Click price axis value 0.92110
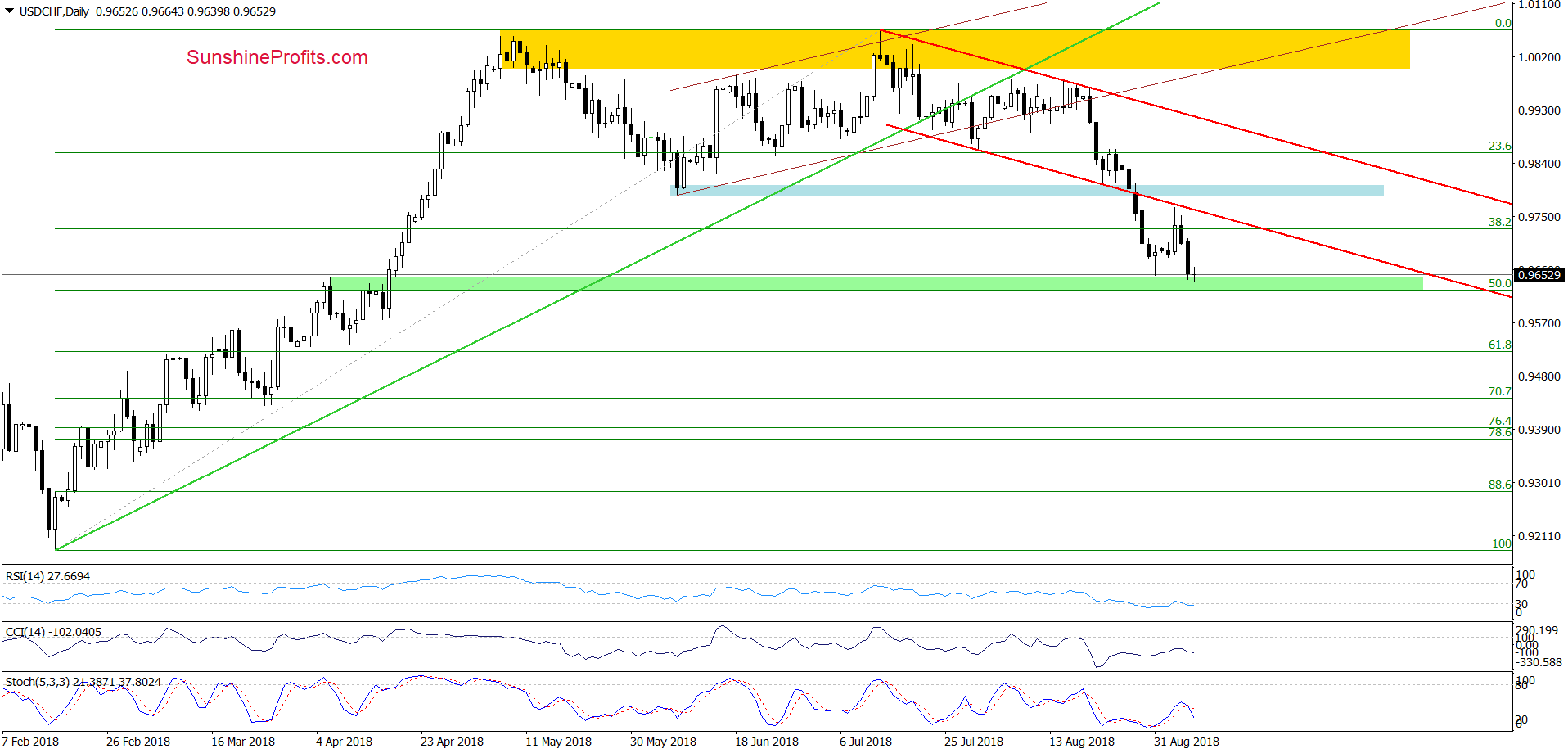This screenshot has height=753, width=1568. 1539,536
